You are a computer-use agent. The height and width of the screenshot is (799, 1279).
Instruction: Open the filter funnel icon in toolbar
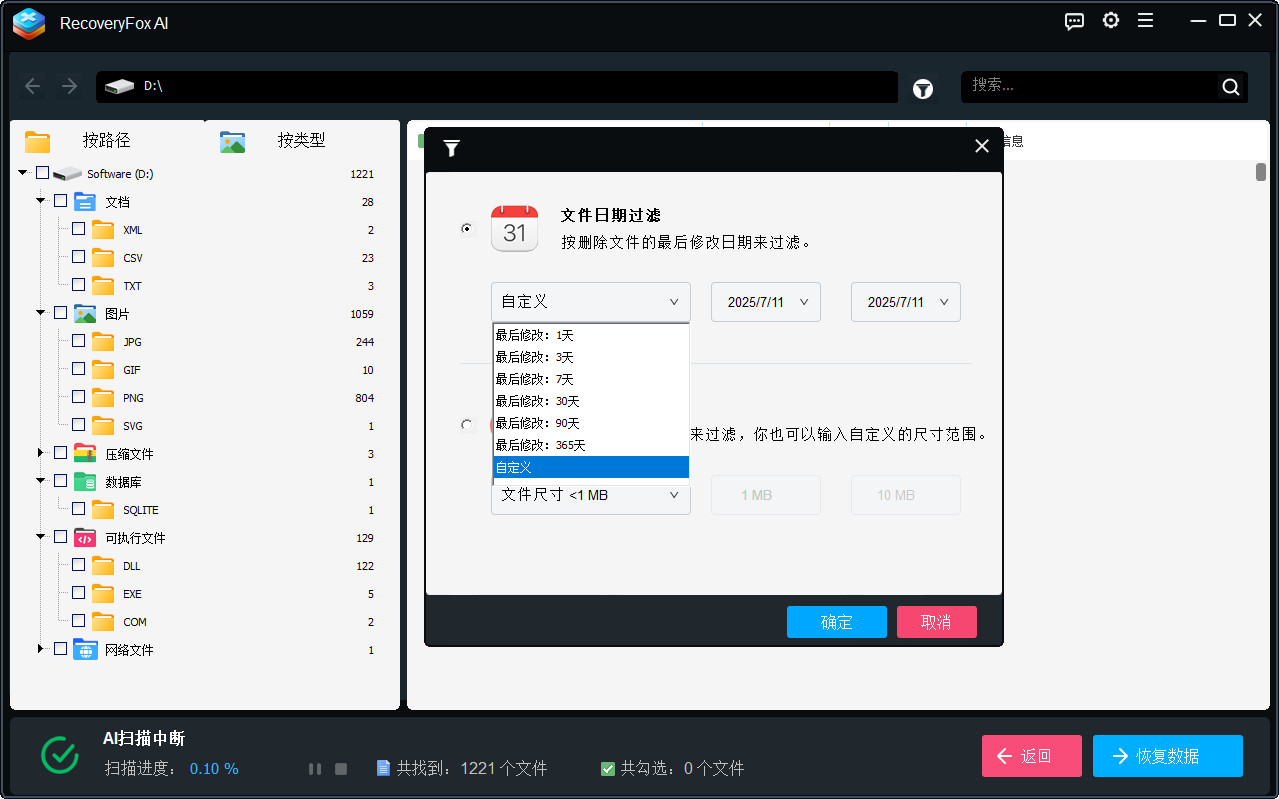click(x=922, y=88)
